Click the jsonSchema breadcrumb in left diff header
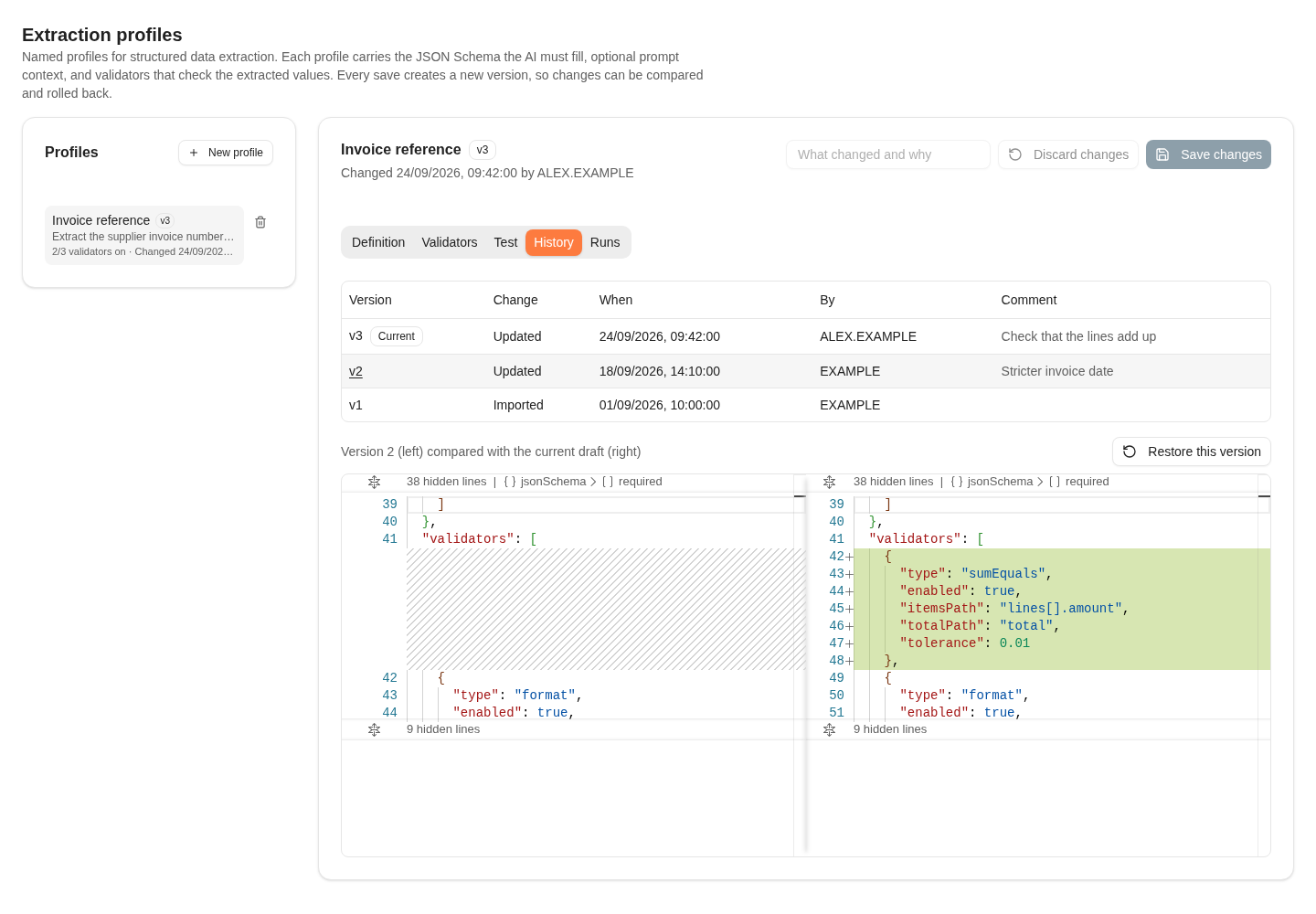This screenshot has height=914, width=1316. 545,482
